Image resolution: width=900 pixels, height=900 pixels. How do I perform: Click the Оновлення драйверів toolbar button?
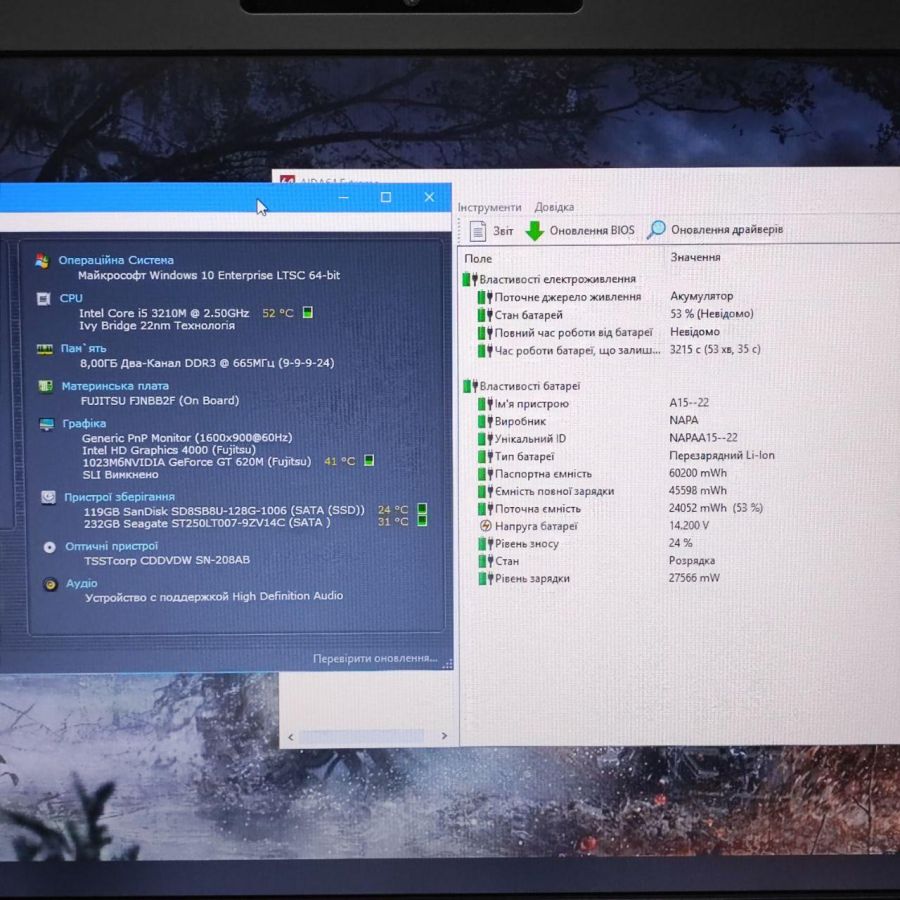coord(715,230)
